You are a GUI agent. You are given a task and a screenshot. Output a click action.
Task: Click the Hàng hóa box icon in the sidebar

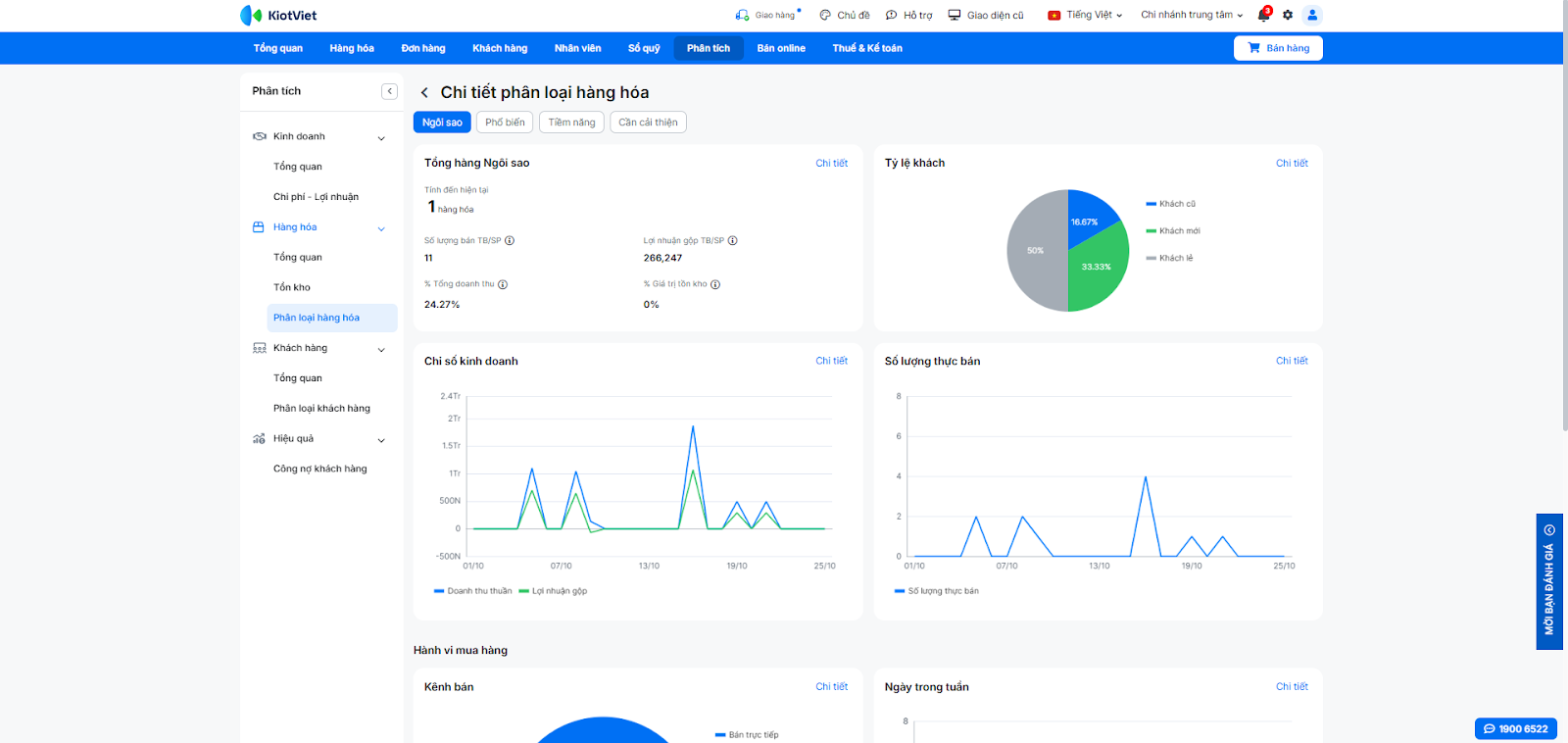(x=259, y=227)
